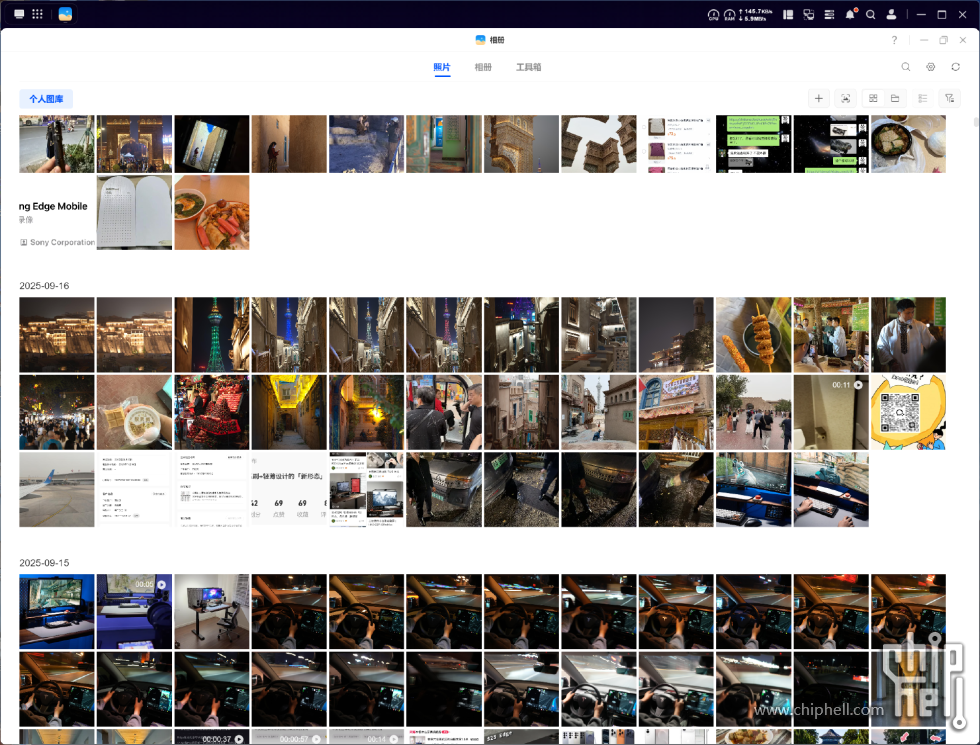Switch to folder view
The width and height of the screenshot is (980, 745).
pyautogui.click(x=895, y=98)
